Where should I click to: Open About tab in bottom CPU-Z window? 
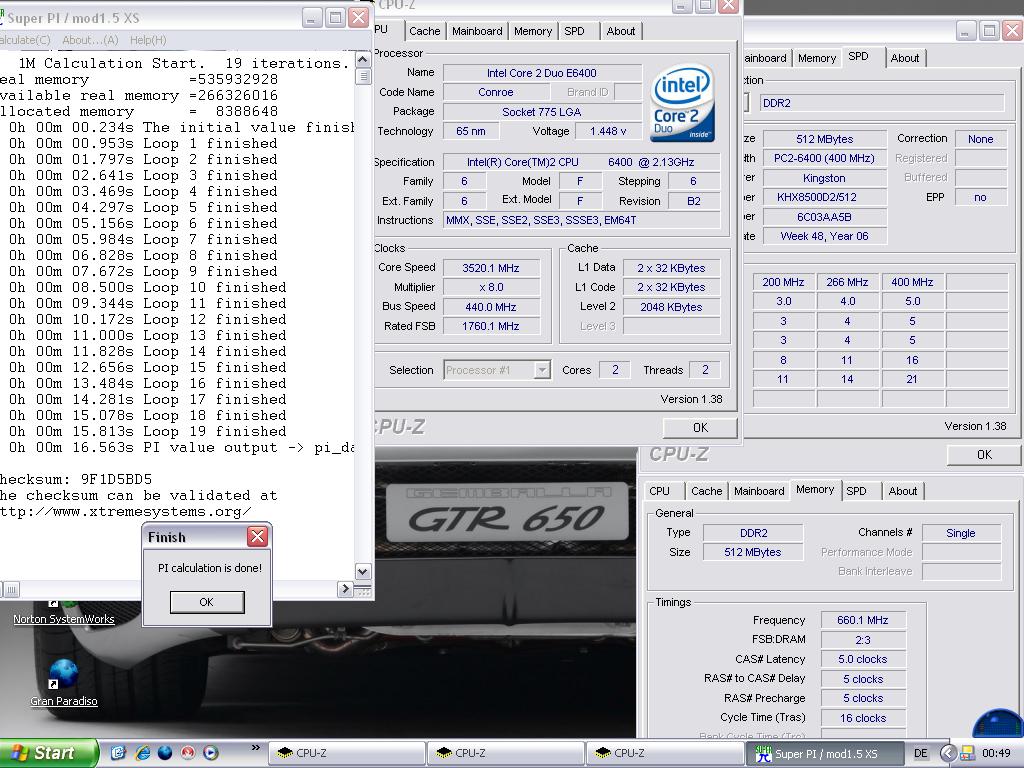pos(903,491)
